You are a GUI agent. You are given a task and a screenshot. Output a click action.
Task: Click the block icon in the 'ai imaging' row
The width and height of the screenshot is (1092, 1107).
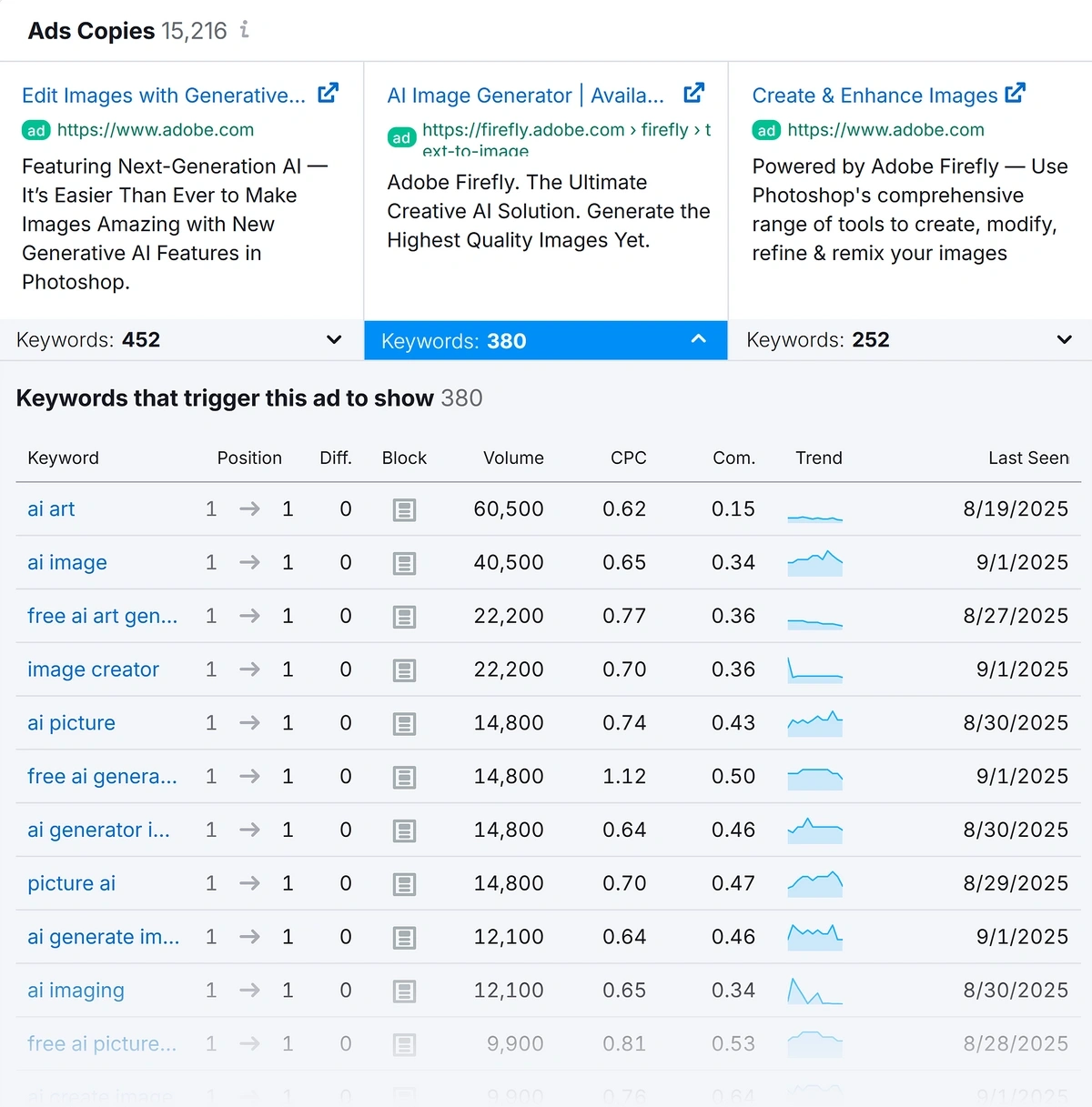pos(404,991)
